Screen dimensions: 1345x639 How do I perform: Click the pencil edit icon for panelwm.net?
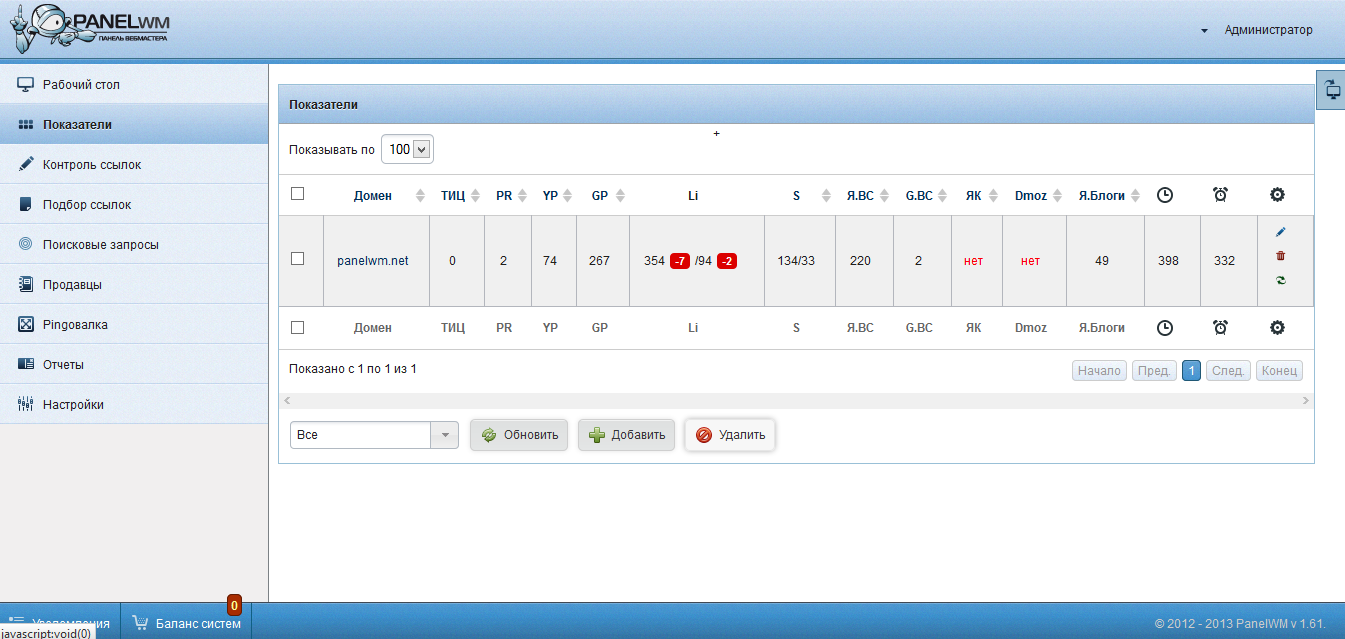(1280, 232)
